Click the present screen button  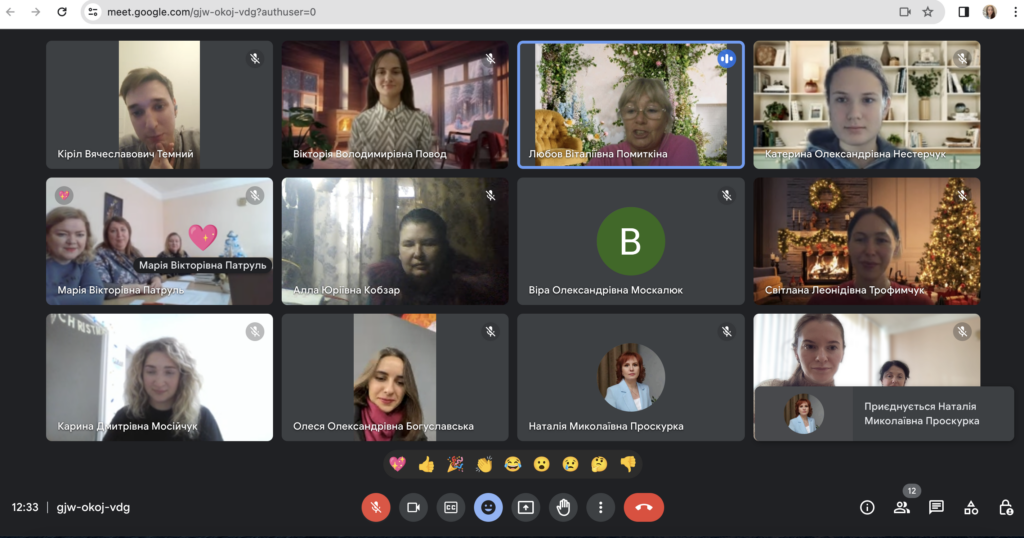(x=526, y=507)
